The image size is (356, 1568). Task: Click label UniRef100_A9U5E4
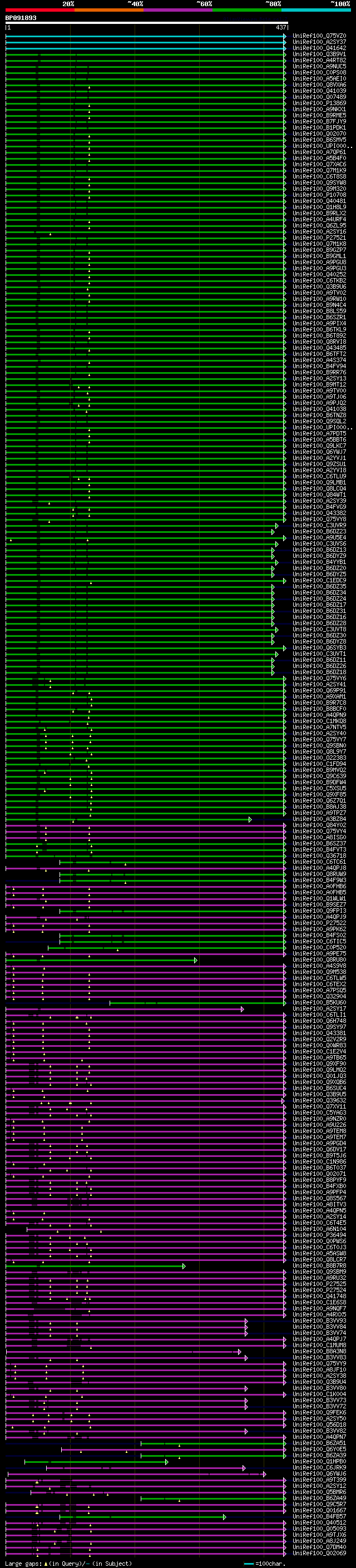click(319, 537)
